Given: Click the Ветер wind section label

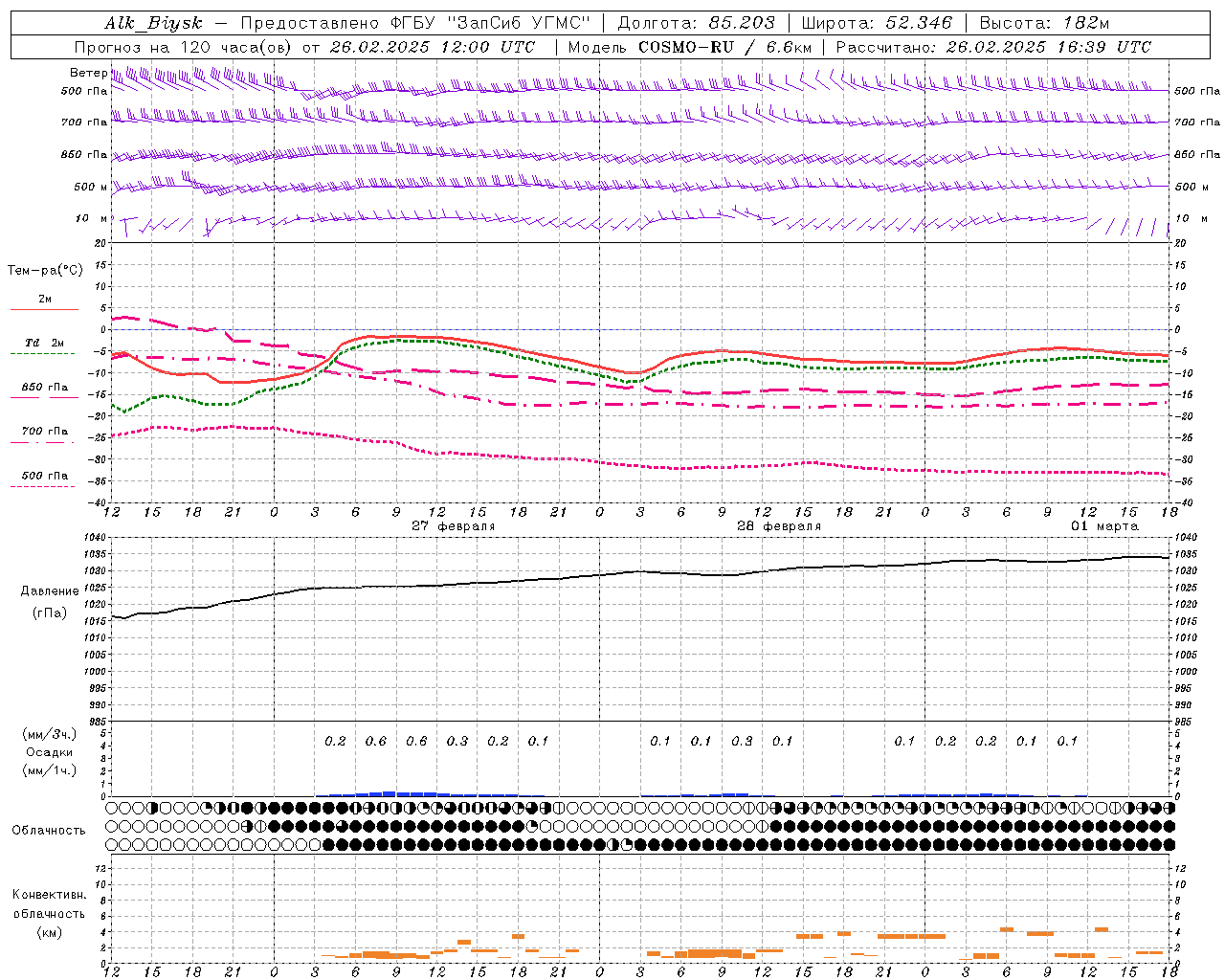Looking at the screenshot, I should click(88, 73).
